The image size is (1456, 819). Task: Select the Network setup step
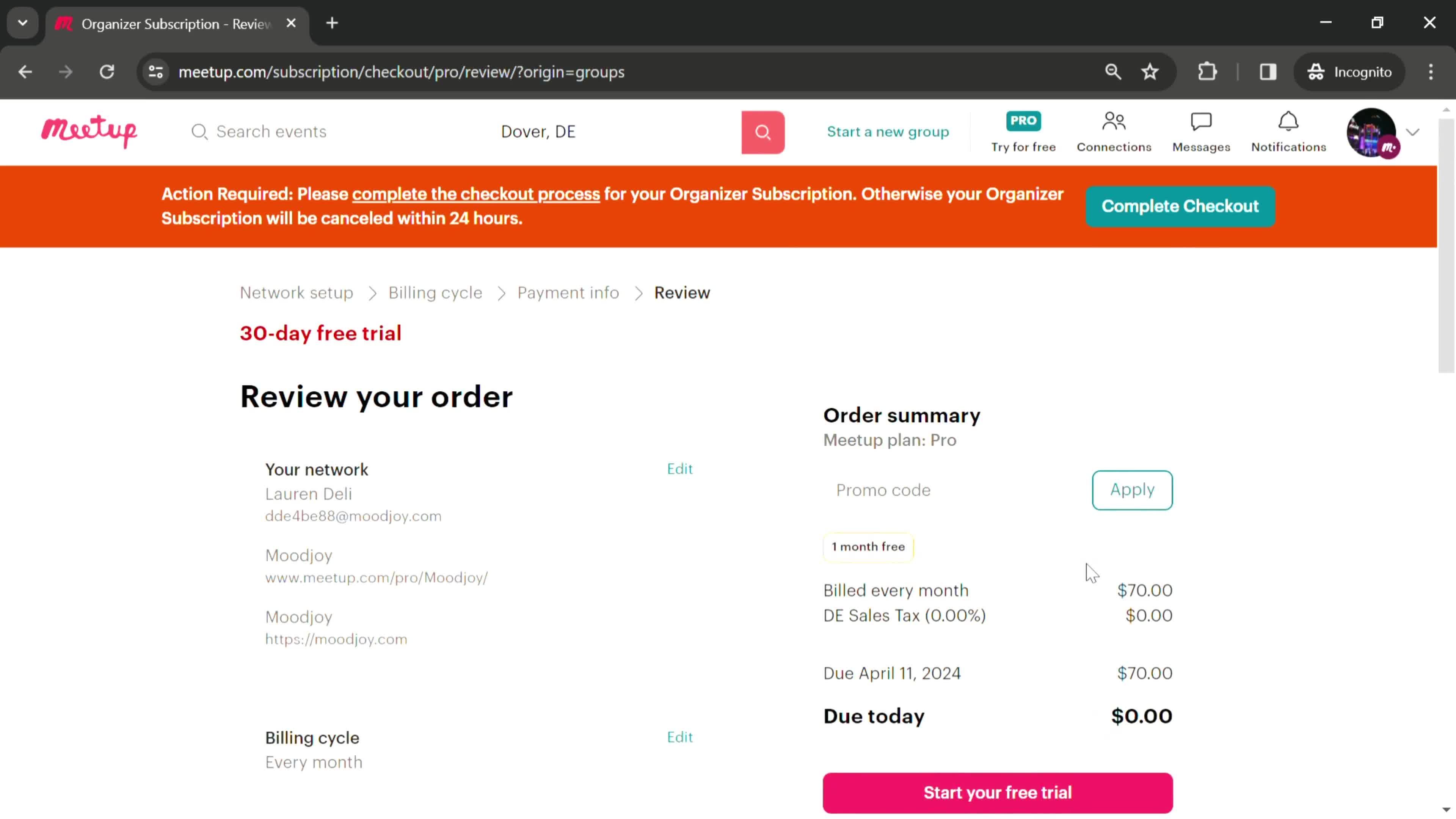click(x=296, y=292)
